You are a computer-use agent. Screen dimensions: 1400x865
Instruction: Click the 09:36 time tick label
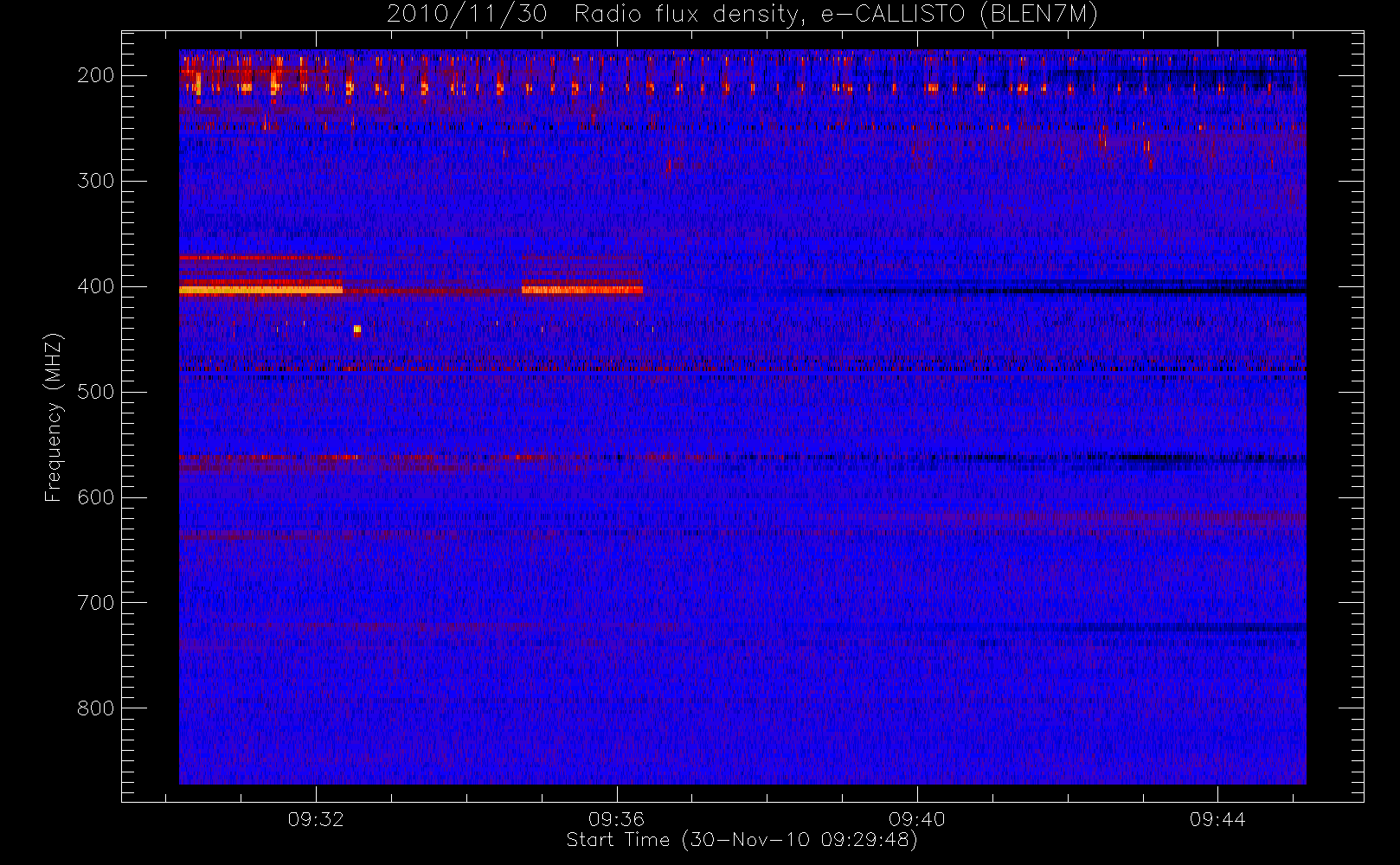pos(616,819)
